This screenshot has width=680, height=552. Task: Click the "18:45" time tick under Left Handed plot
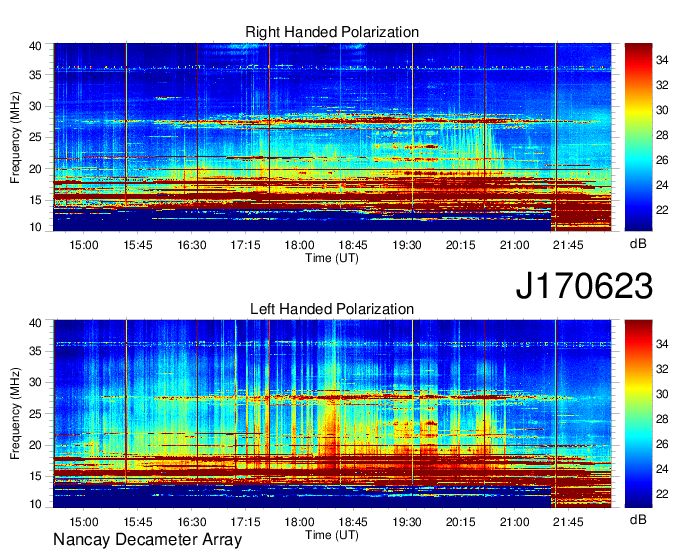(x=353, y=522)
